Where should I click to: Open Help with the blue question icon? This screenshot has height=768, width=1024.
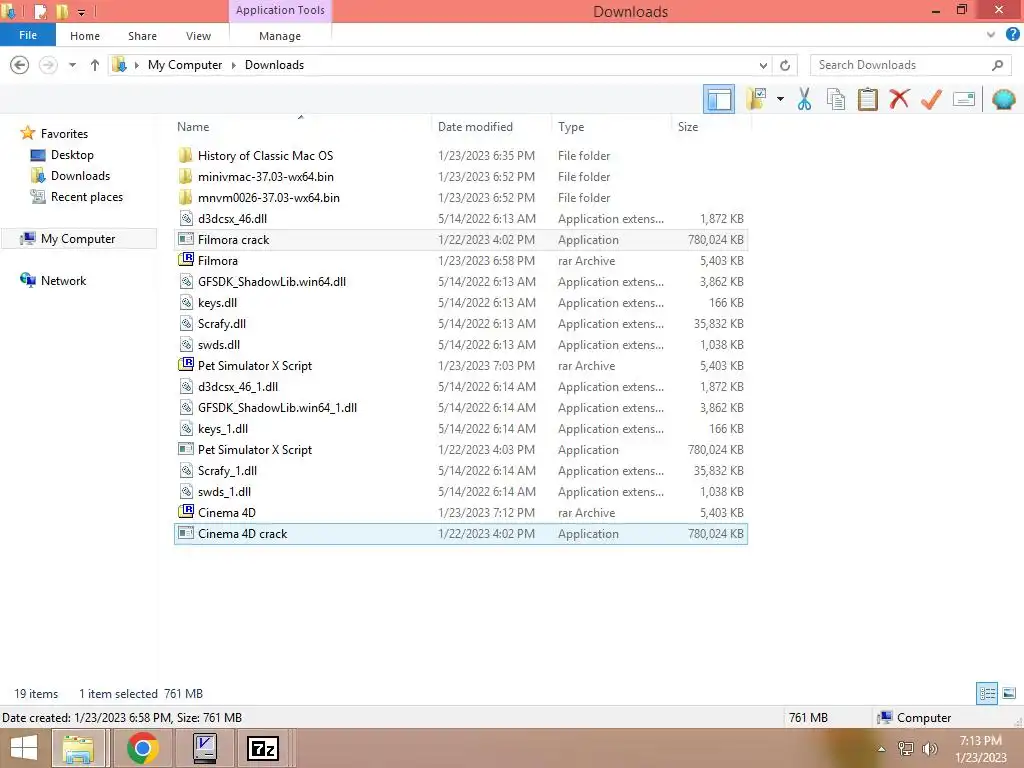pos(1013,35)
